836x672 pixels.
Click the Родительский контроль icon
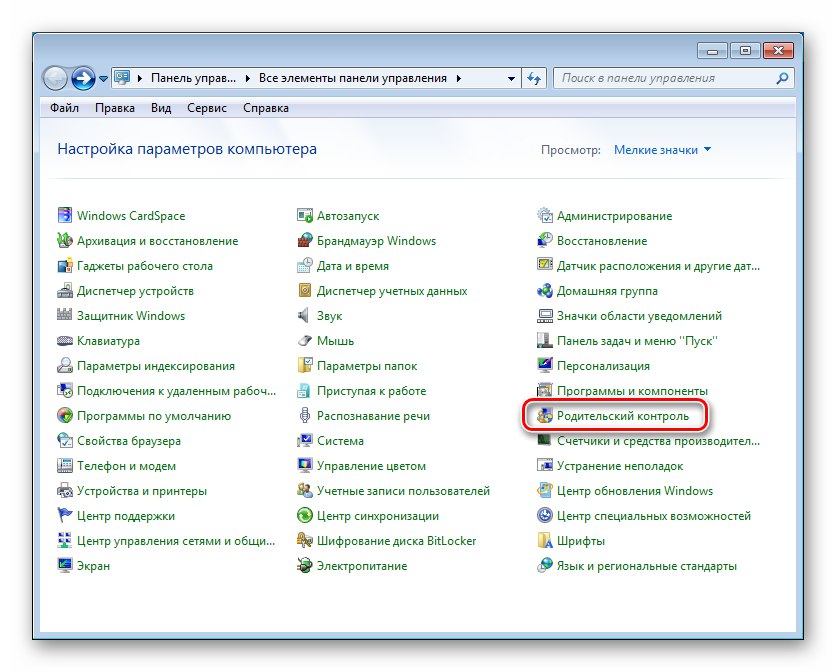[x=544, y=415]
